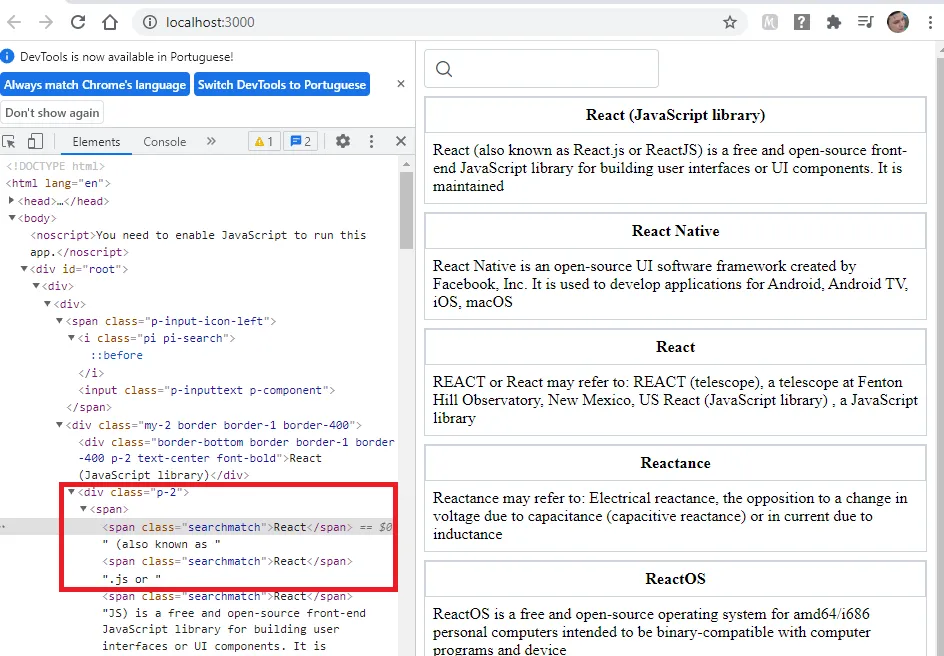The height and width of the screenshot is (656, 944).
Task: Click Always match Chrome's language button
Action: 95,85
